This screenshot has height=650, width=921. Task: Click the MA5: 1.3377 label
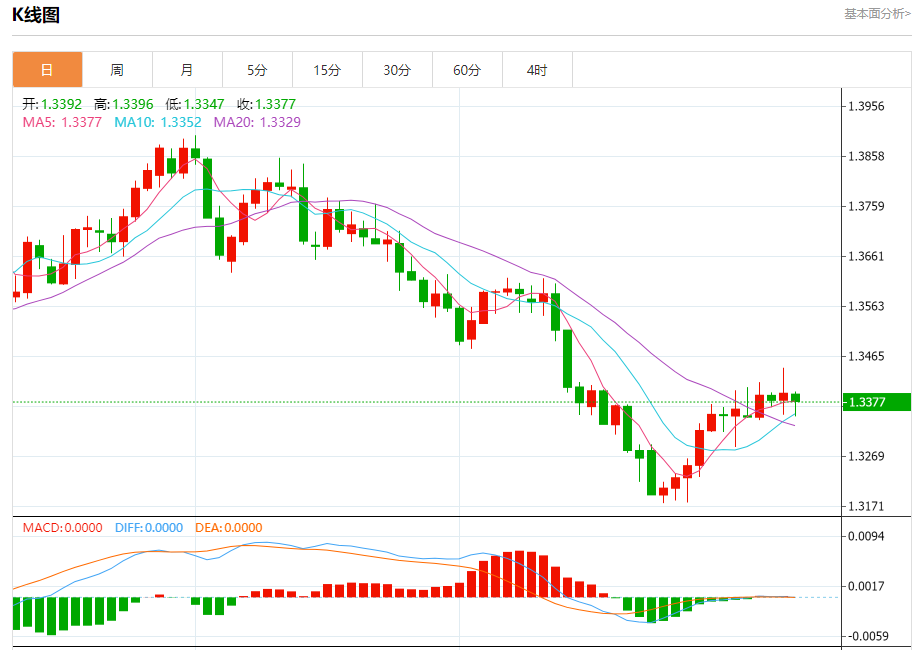tap(62, 122)
